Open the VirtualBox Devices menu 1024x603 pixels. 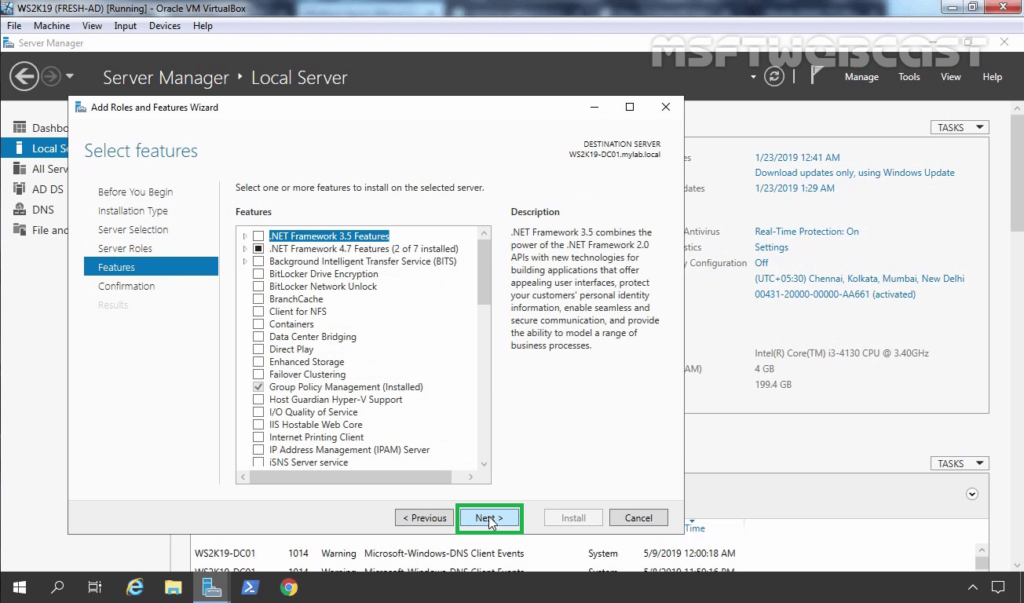click(165, 25)
